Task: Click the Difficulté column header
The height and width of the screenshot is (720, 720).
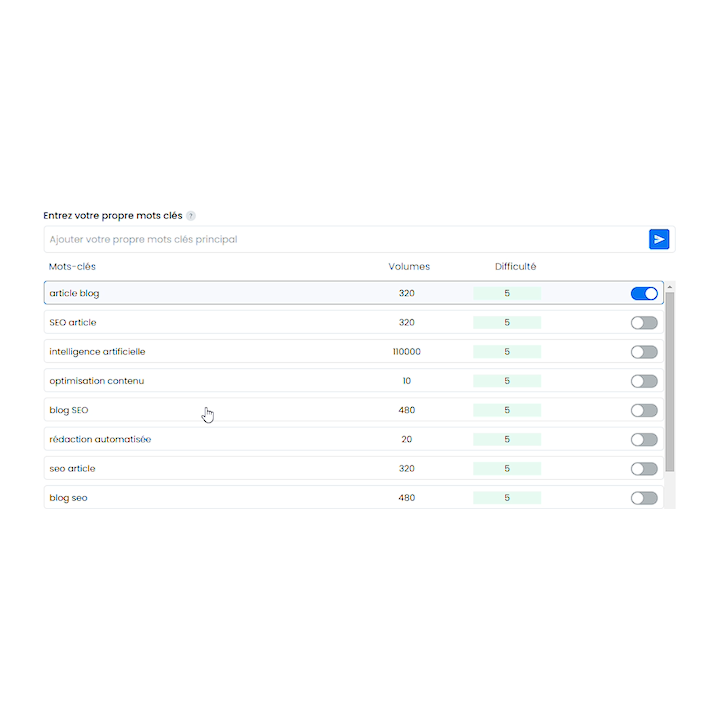Action: (x=515, y=267)
